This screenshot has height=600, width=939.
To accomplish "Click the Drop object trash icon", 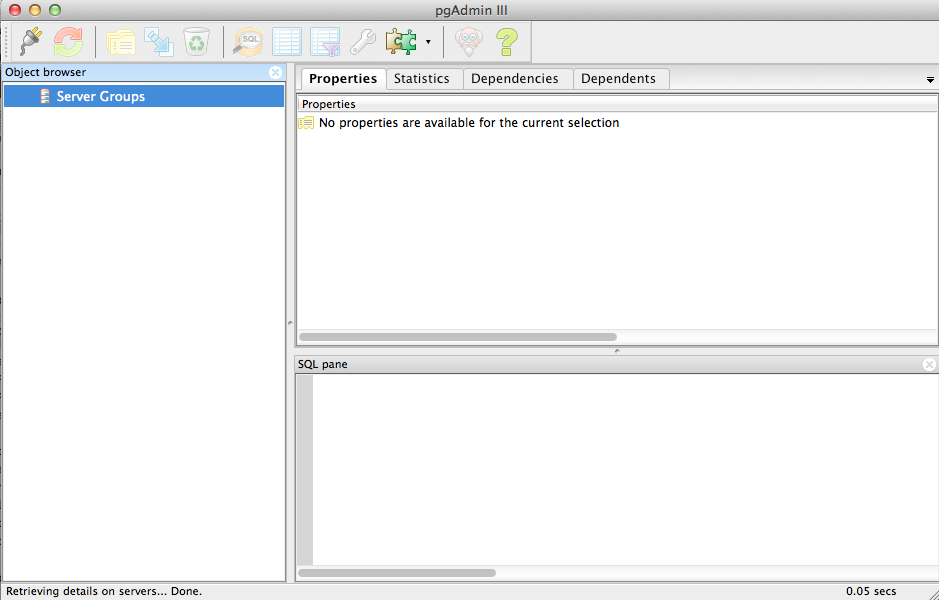I will (x=196, y=42).
